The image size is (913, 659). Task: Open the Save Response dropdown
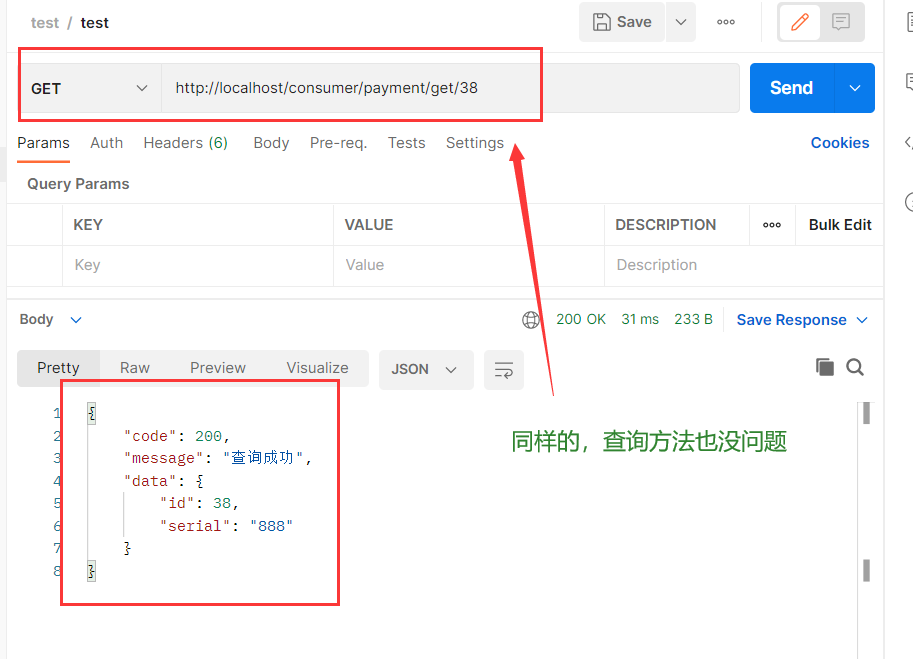(802, 320)
